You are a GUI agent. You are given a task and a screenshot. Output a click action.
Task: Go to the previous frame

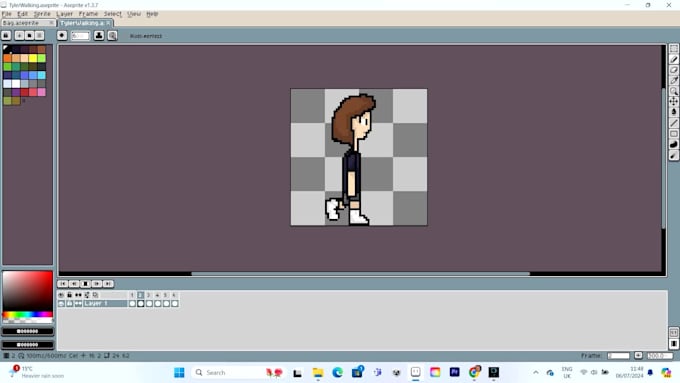[74, 284]
